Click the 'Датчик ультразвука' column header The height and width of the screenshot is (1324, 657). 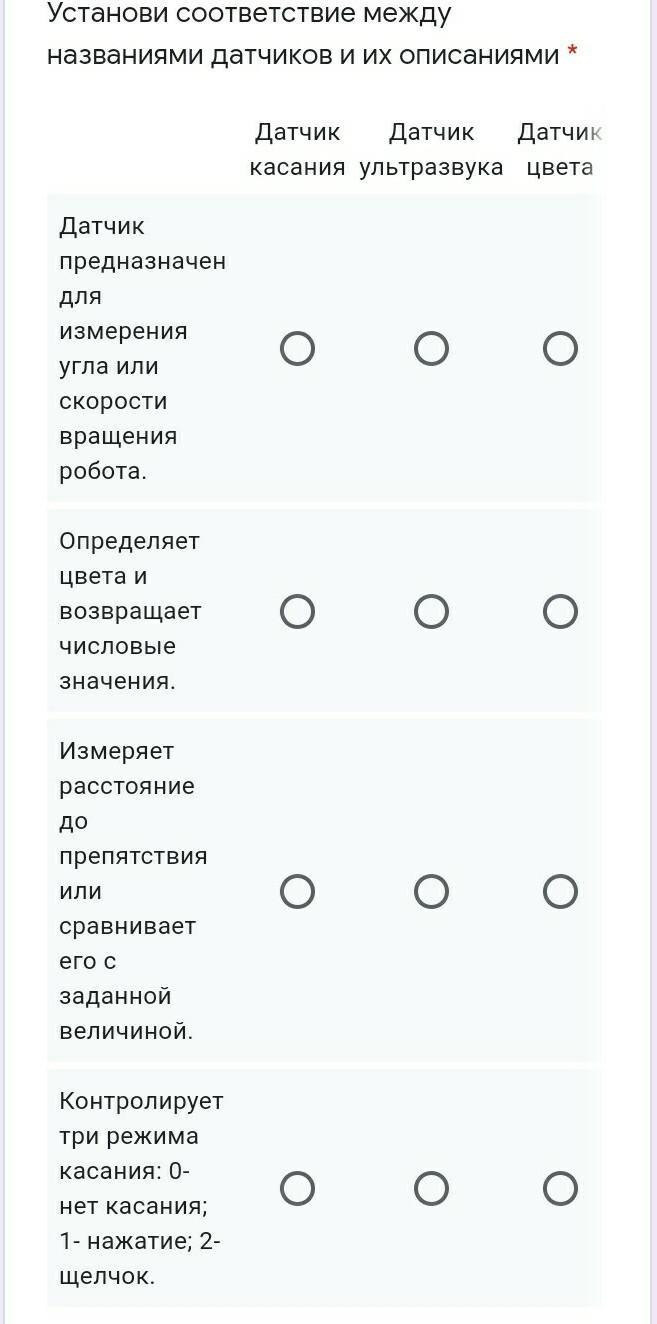[431, 149]
